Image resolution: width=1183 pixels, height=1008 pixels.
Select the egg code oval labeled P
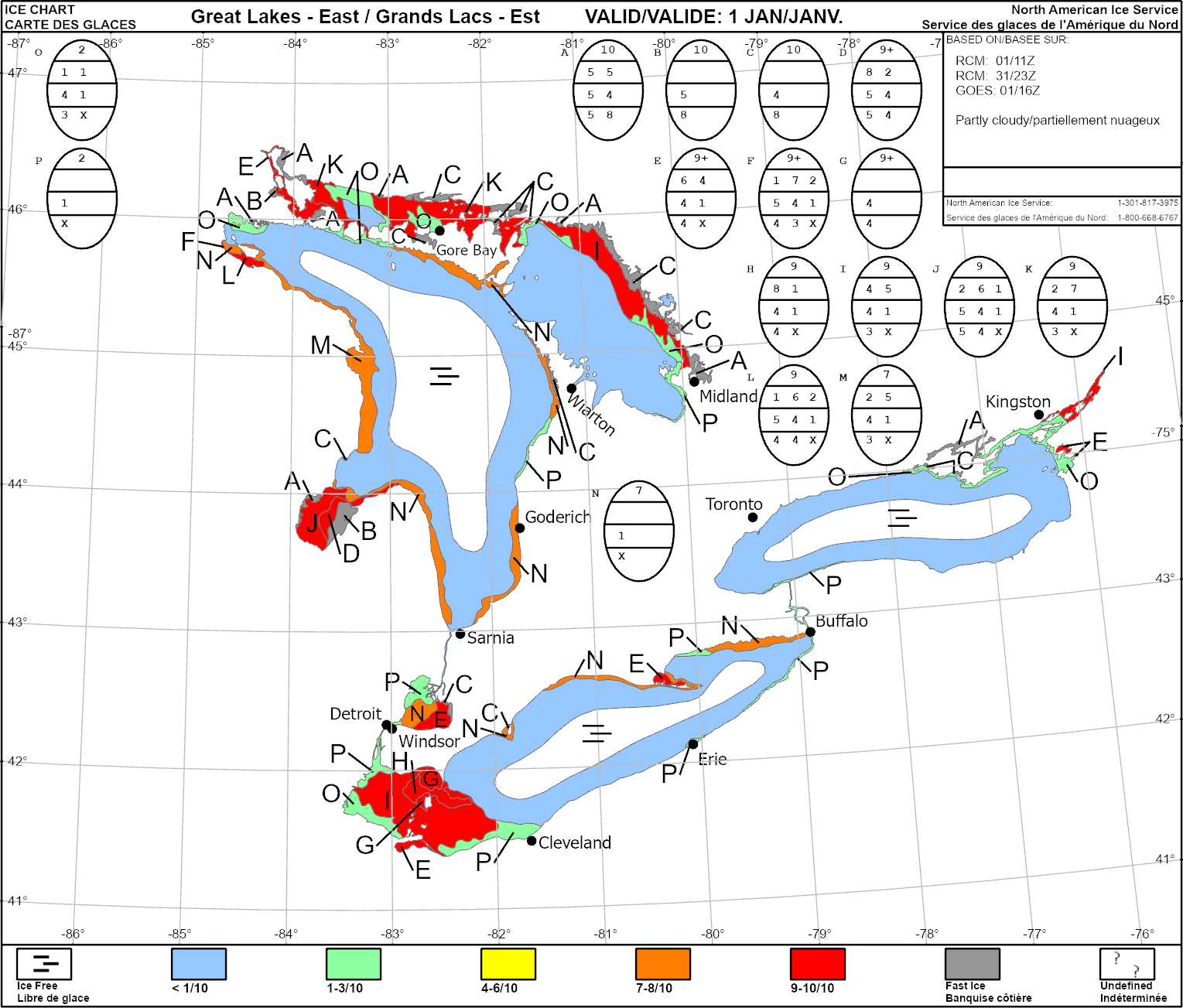[82, 199]
